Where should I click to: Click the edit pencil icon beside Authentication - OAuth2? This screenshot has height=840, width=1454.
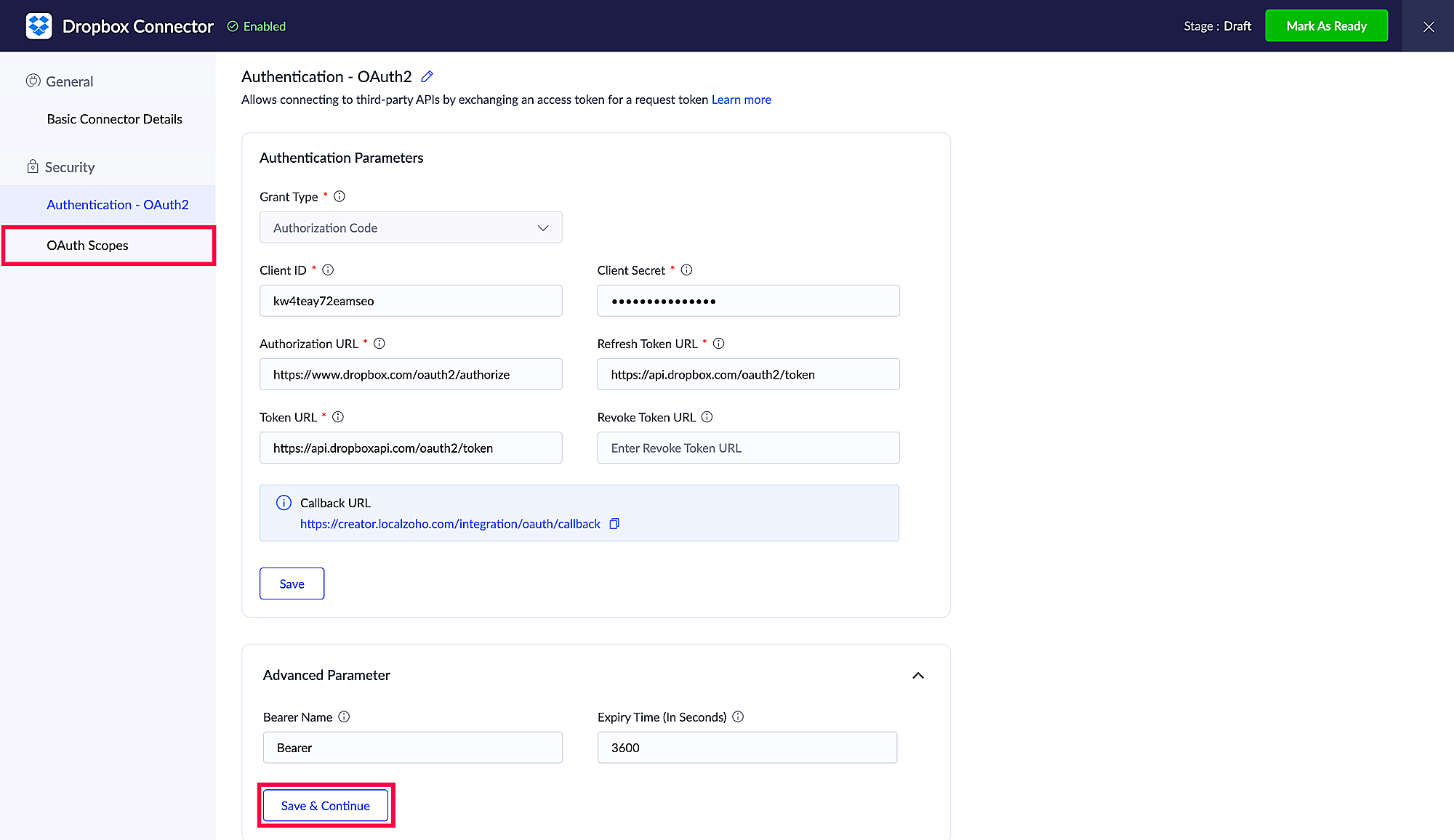click(x=427, y=76)
